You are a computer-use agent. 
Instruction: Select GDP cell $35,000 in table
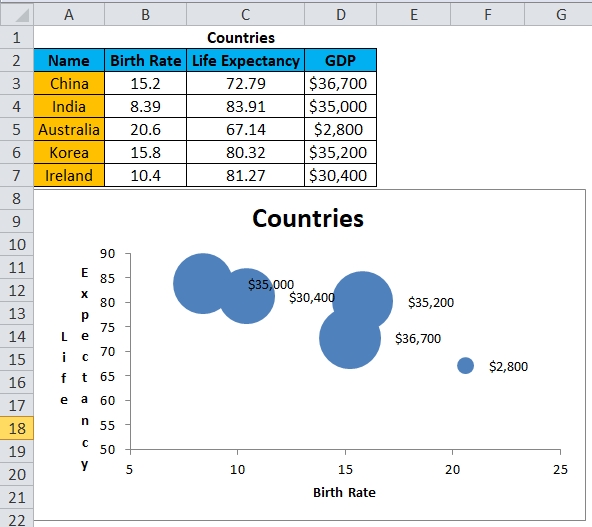pyautogui.click(x=341, y=106)
